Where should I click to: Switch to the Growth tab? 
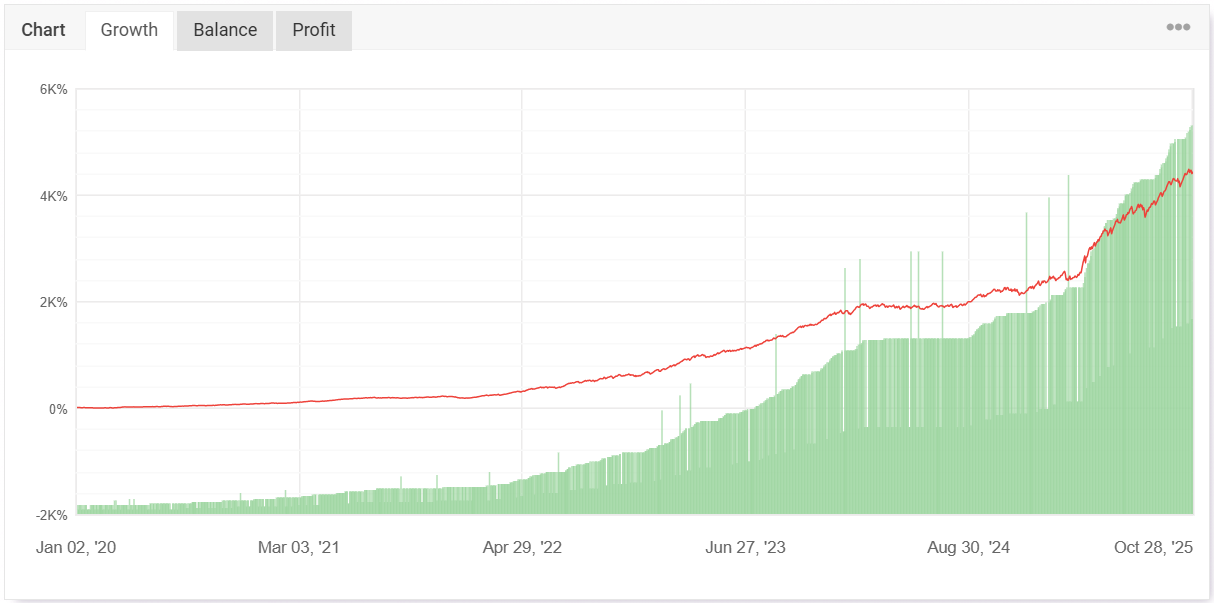pyautogui.click(x=129, y=30)
